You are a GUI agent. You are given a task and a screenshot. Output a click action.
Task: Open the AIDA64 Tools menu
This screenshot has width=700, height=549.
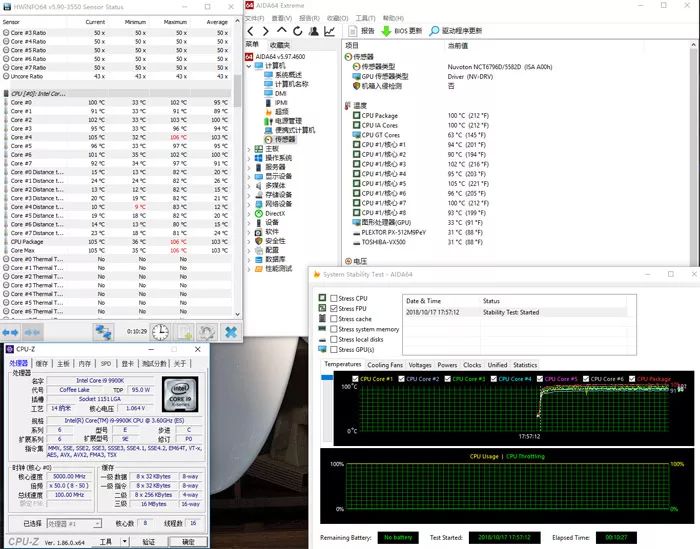click(365, 18)
